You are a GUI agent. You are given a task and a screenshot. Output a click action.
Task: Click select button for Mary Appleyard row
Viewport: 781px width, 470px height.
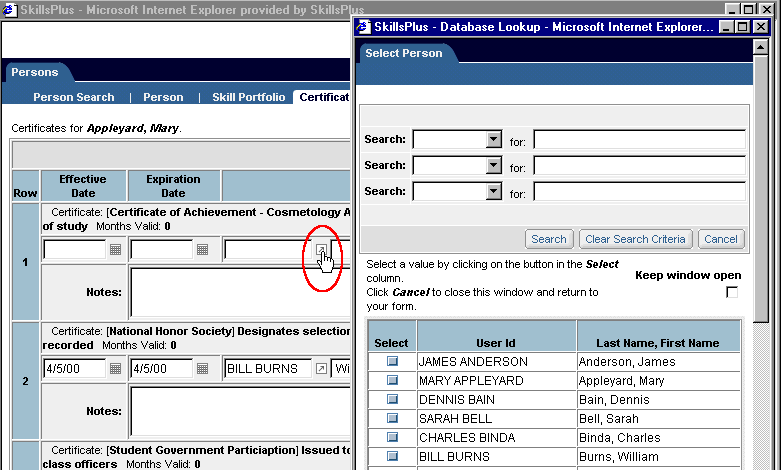[392, 380]
